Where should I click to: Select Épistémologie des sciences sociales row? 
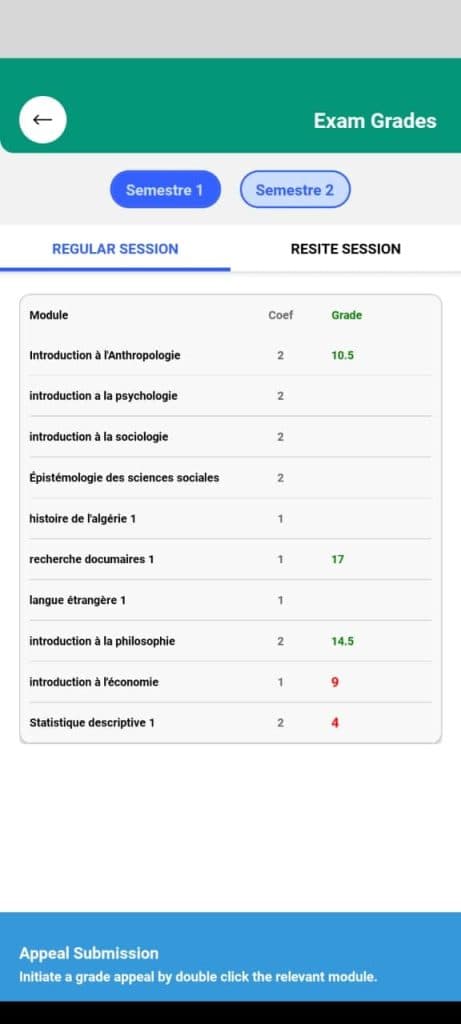[x=230, y=477]
